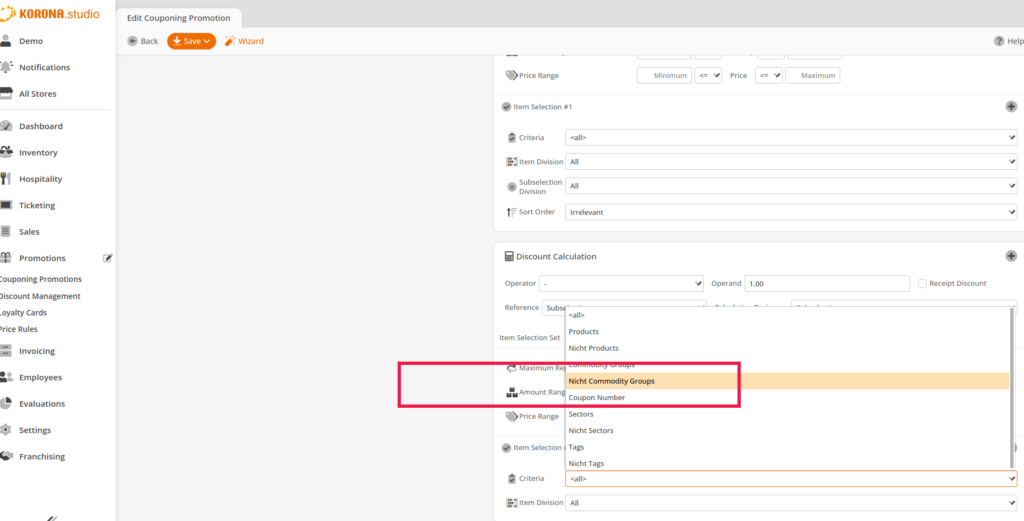
Task: Click the edit pencil icon beside Promotions
Action: [x=108, y=258]
